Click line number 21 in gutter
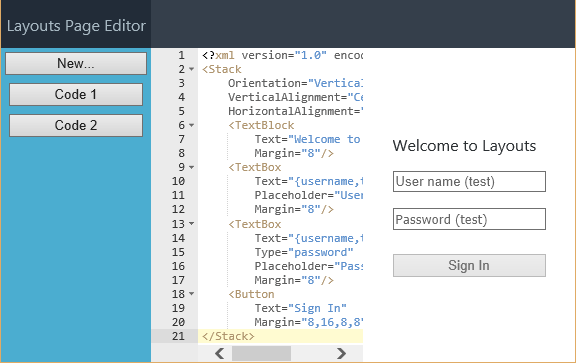The image size is (576, 363). (x=179, y=336)
